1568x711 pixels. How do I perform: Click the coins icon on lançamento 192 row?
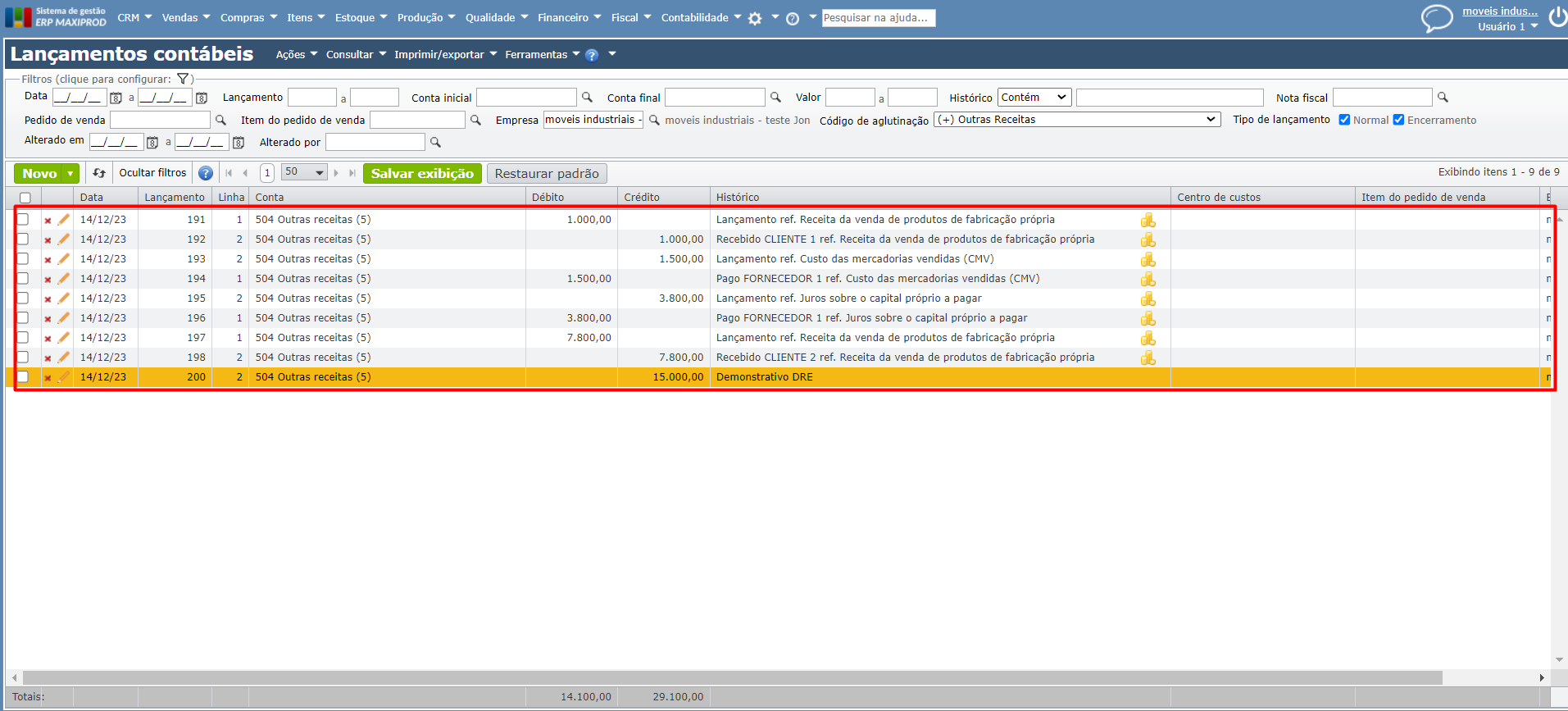[x=1148, y=239]
